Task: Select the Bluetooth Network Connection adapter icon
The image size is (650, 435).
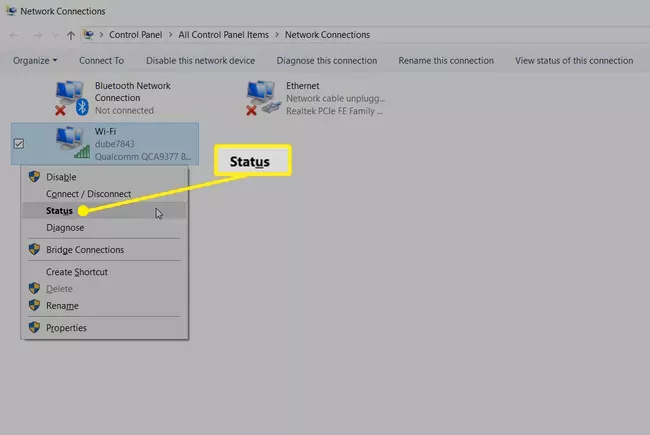Action: [72, 98]
